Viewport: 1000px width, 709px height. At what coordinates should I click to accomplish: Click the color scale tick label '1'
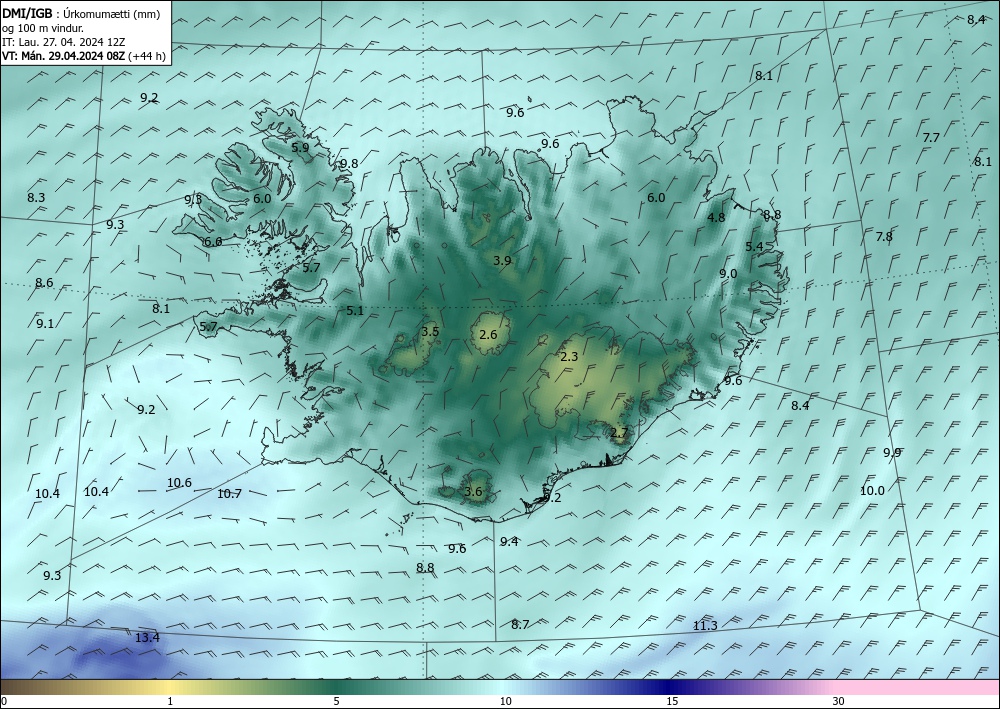[x=170, y=701]
